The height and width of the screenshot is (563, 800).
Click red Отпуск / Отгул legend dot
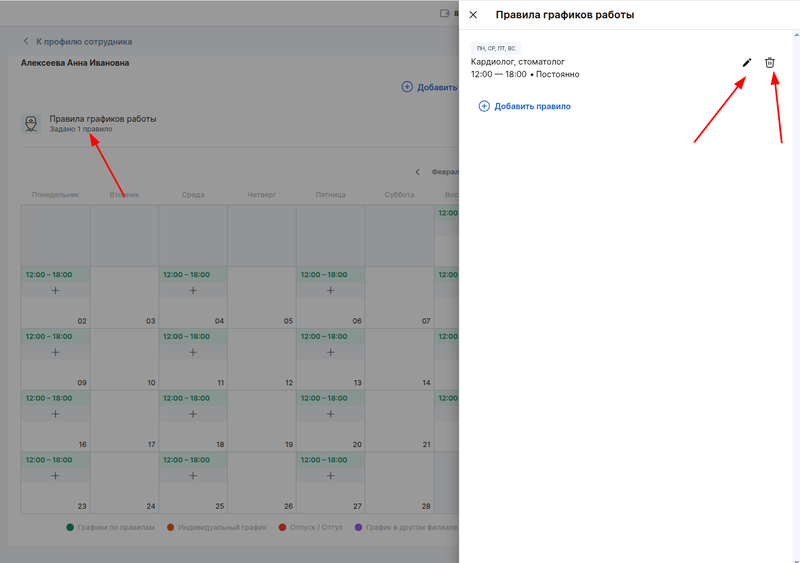(x=283, y=527)
